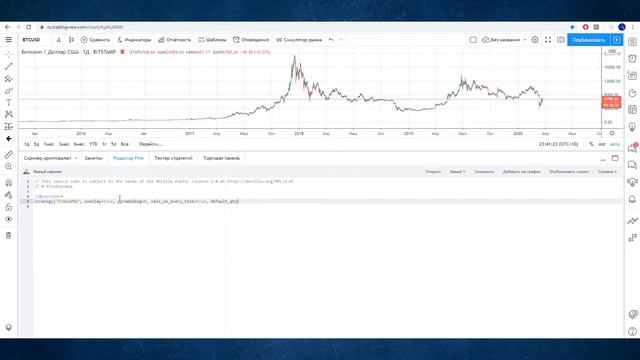Select the trend line drawing tool
The width and height of the screenshot is (640, 360).
click(9, 66)
